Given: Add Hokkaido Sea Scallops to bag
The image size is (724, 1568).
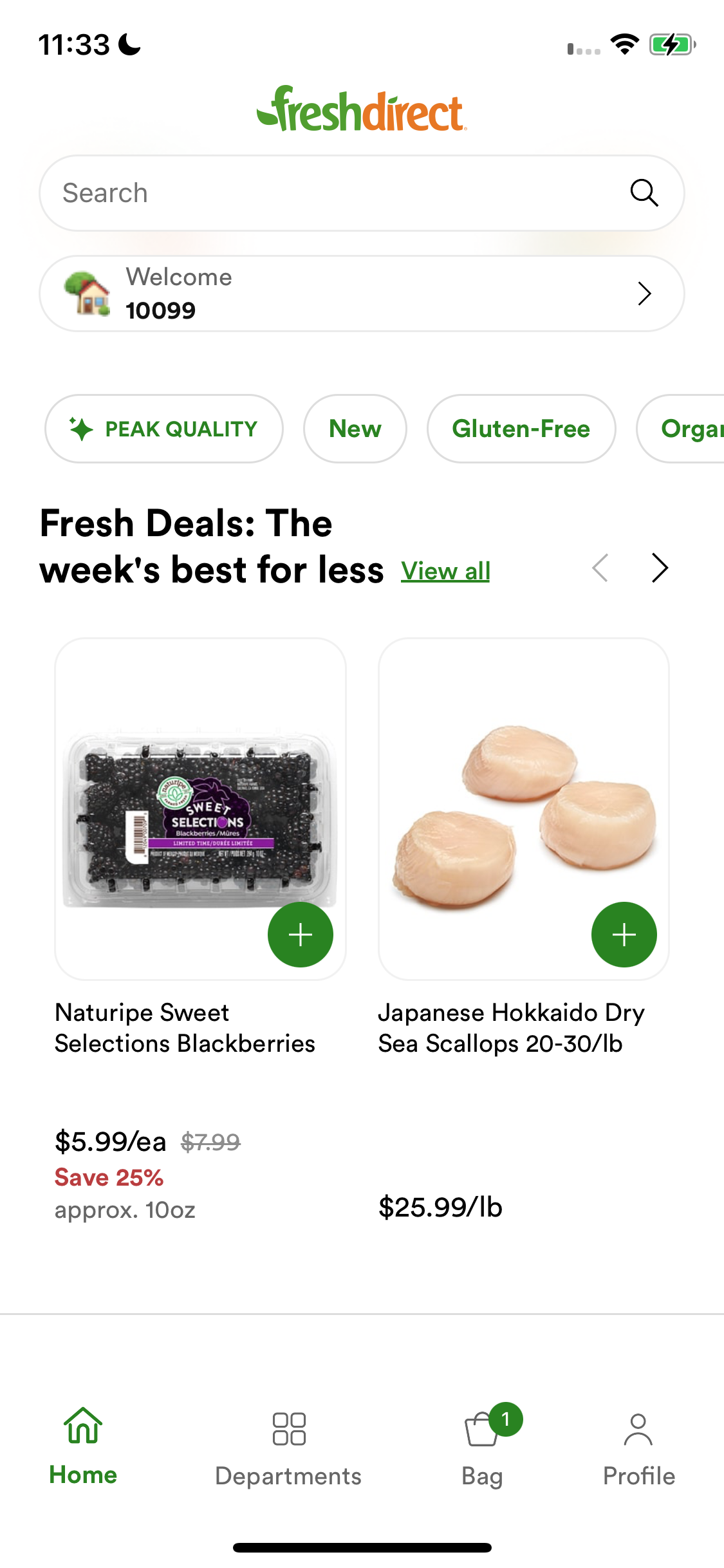Looking at the screenshot, I should 624,935.
